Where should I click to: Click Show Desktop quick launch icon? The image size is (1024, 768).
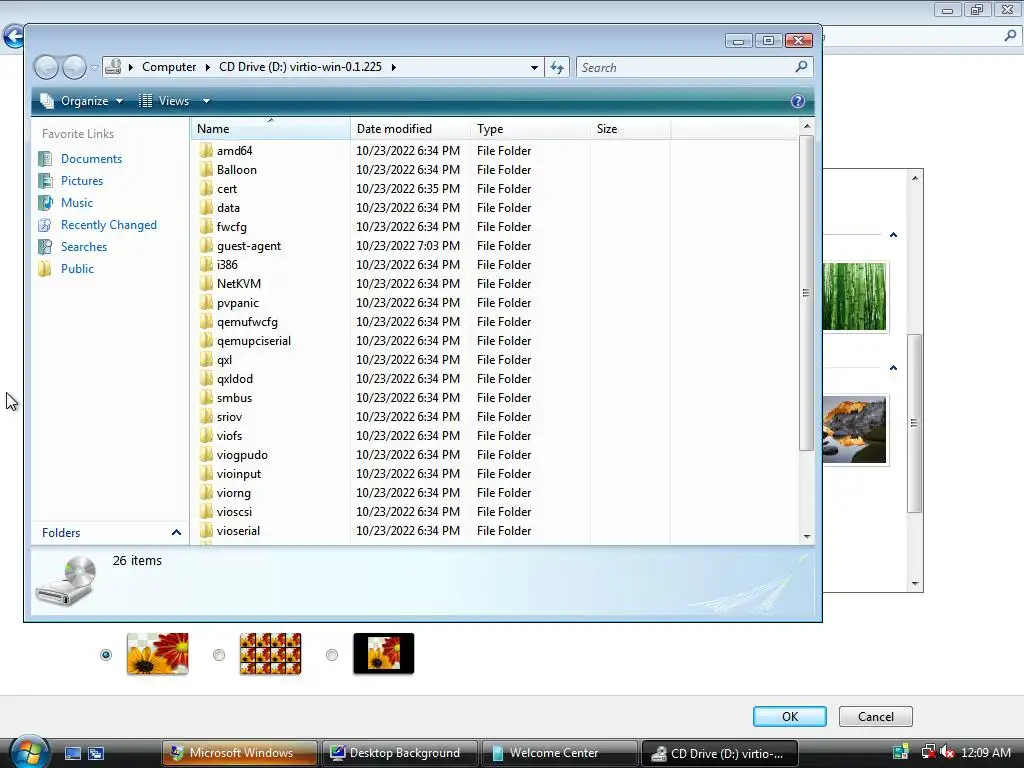(73, 753)
